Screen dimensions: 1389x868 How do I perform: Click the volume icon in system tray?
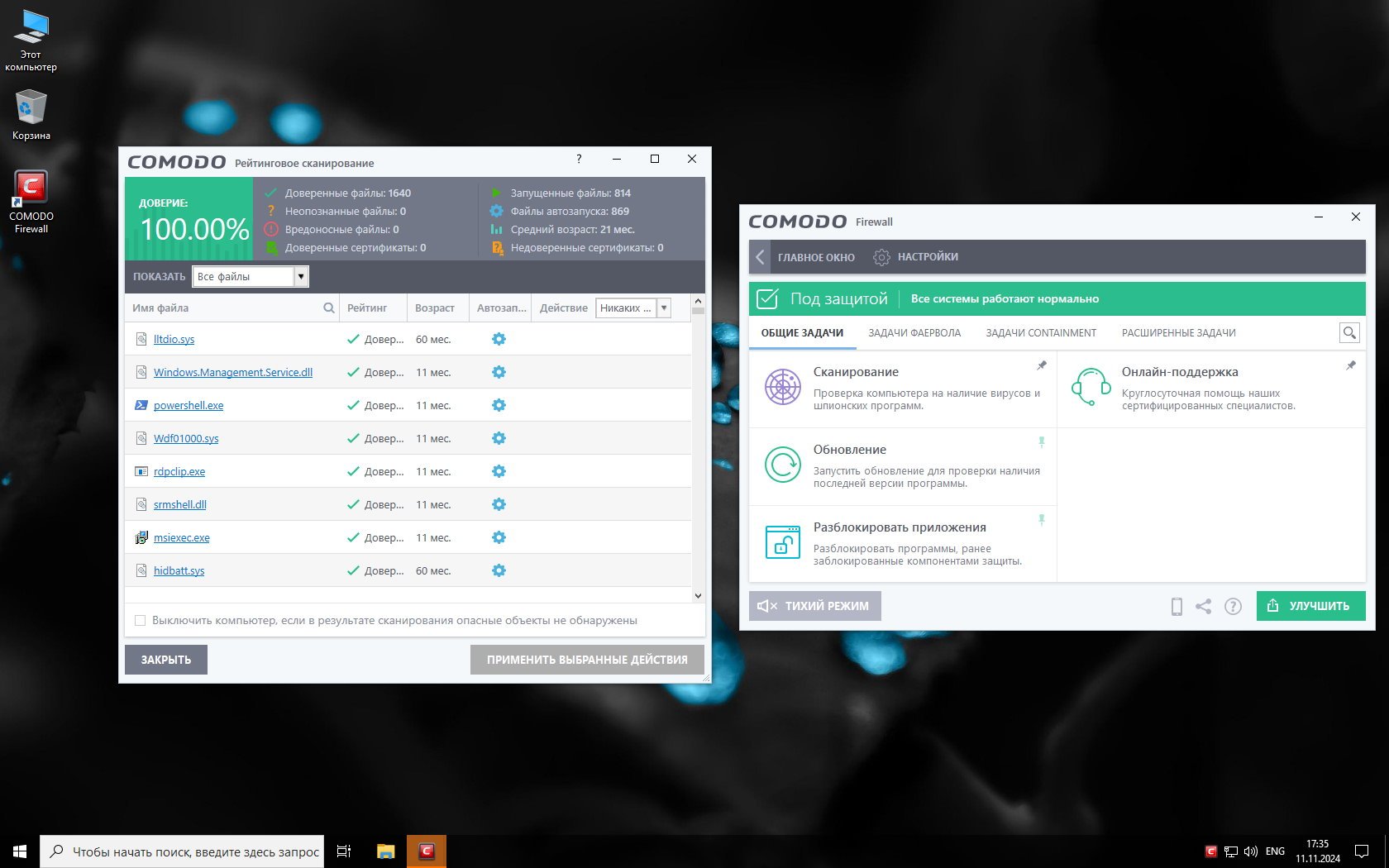[x=1251, y=851]
